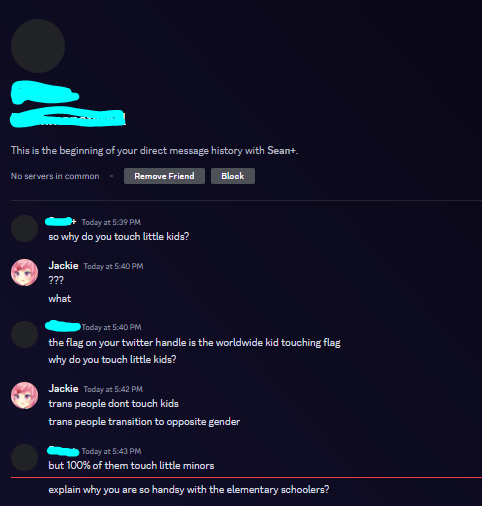
Task: Select the Jackie username at 5:40 PM
Action: [x=63, y=266]
